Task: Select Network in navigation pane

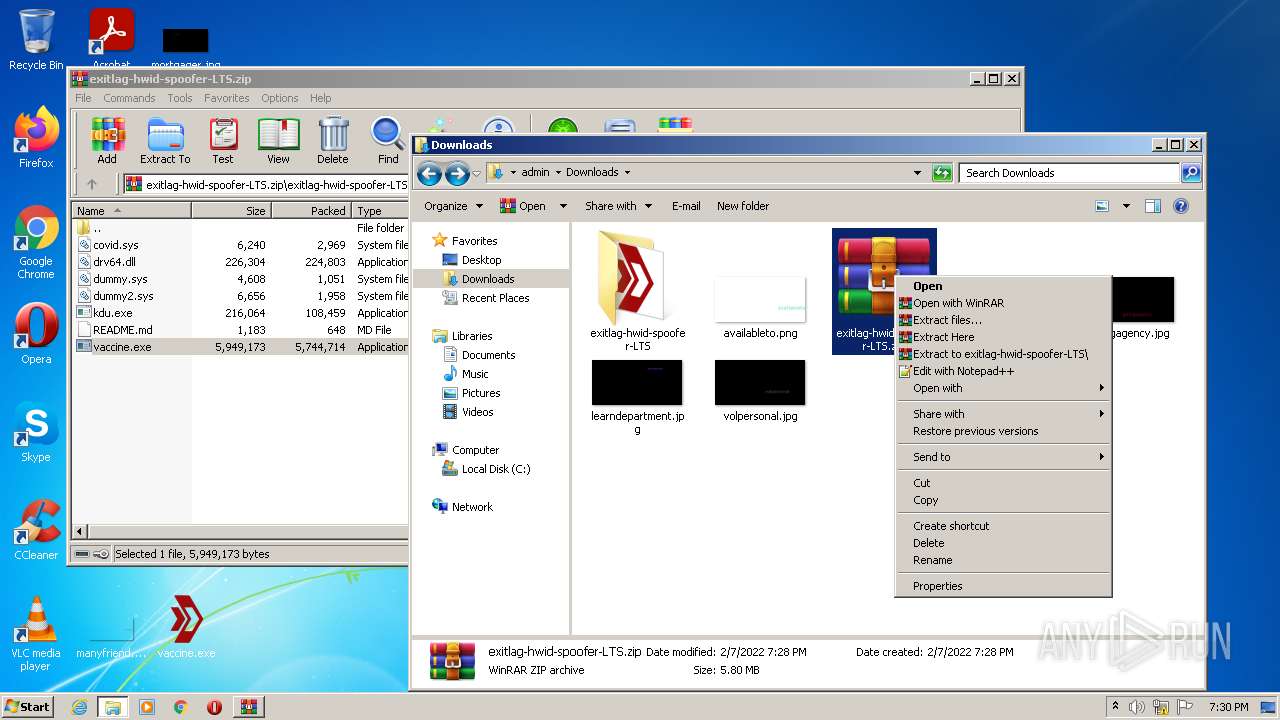Action: coord(472,507)
